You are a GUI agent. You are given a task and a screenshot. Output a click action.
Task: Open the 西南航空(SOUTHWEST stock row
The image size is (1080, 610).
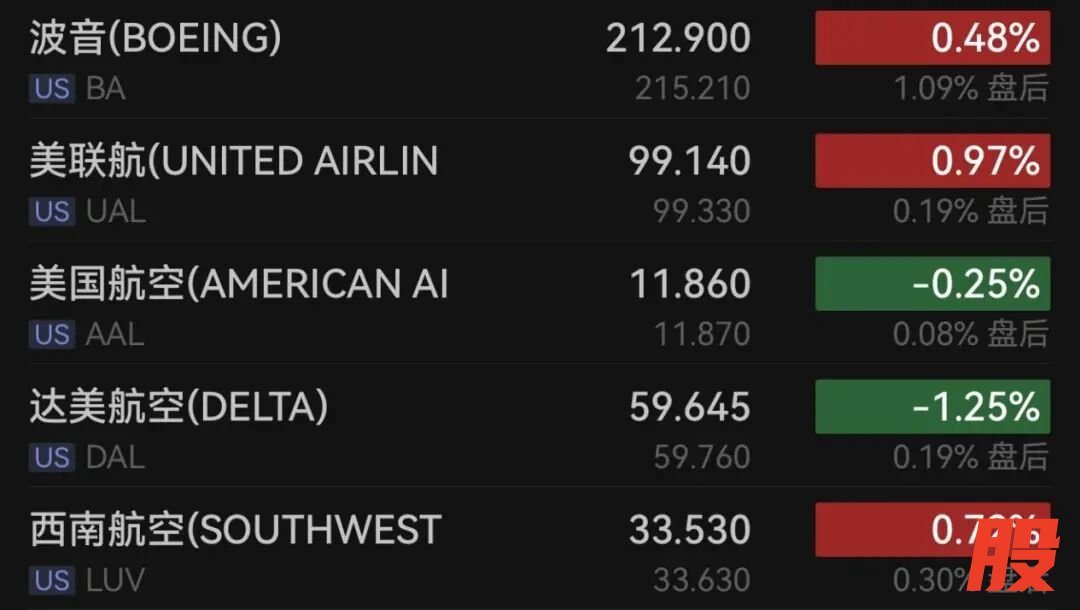pos(235,529)
